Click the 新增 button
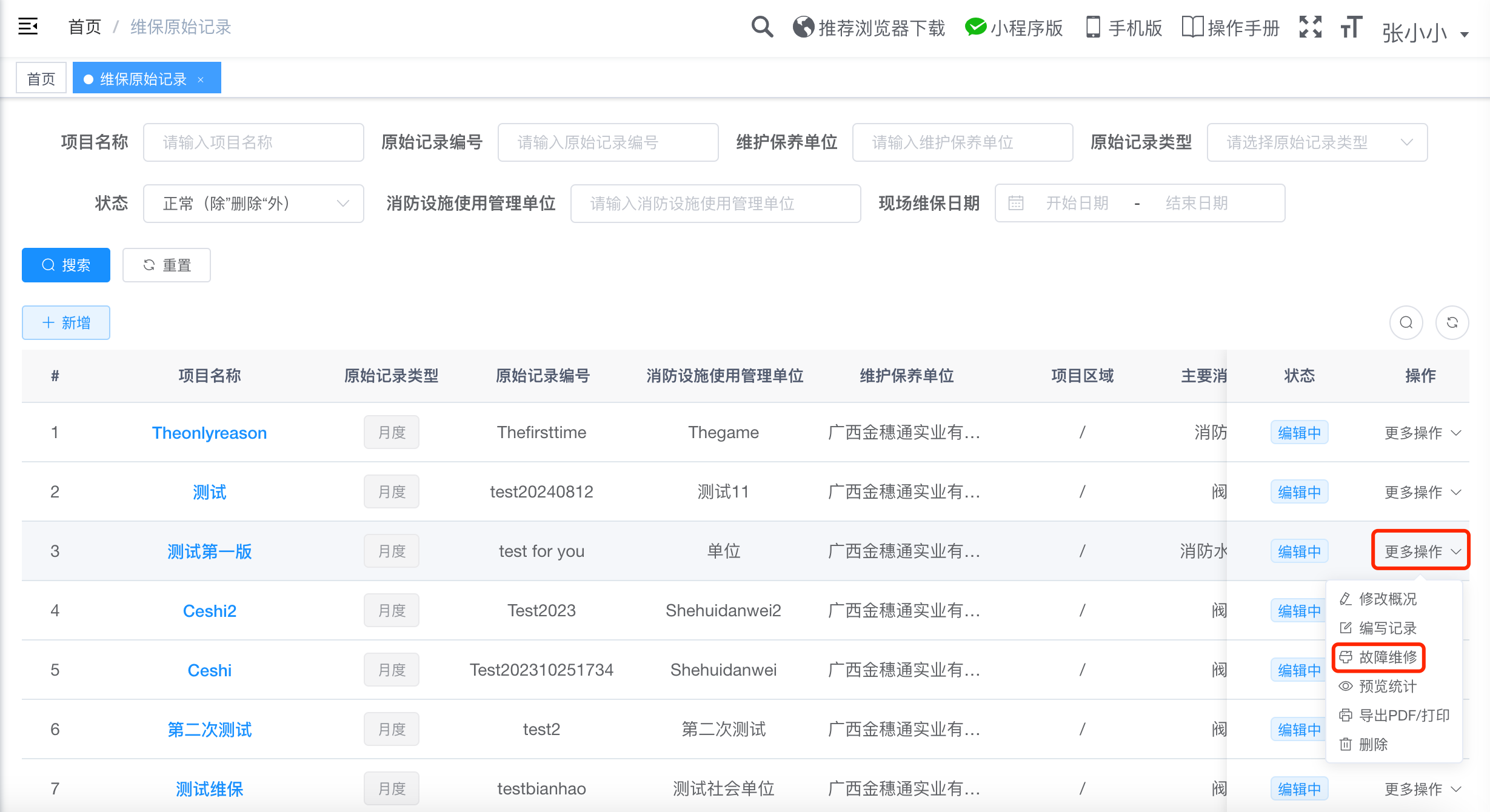The width and height of the screenshot is (1490, 812). pos(66,322)
